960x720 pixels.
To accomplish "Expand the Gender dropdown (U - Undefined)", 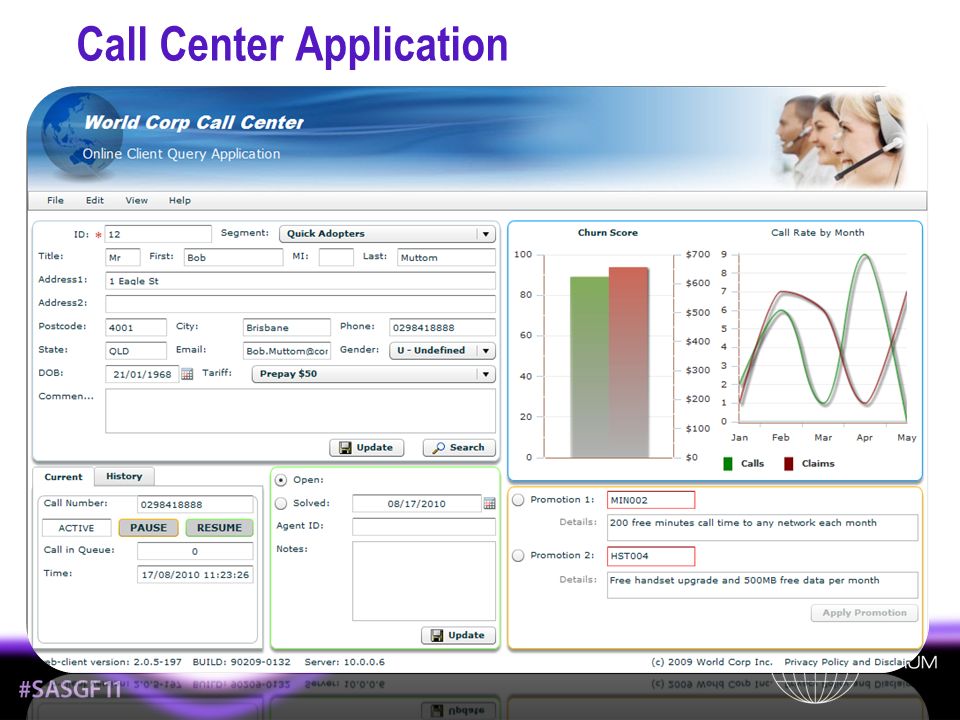I will [x=442, y=350].
